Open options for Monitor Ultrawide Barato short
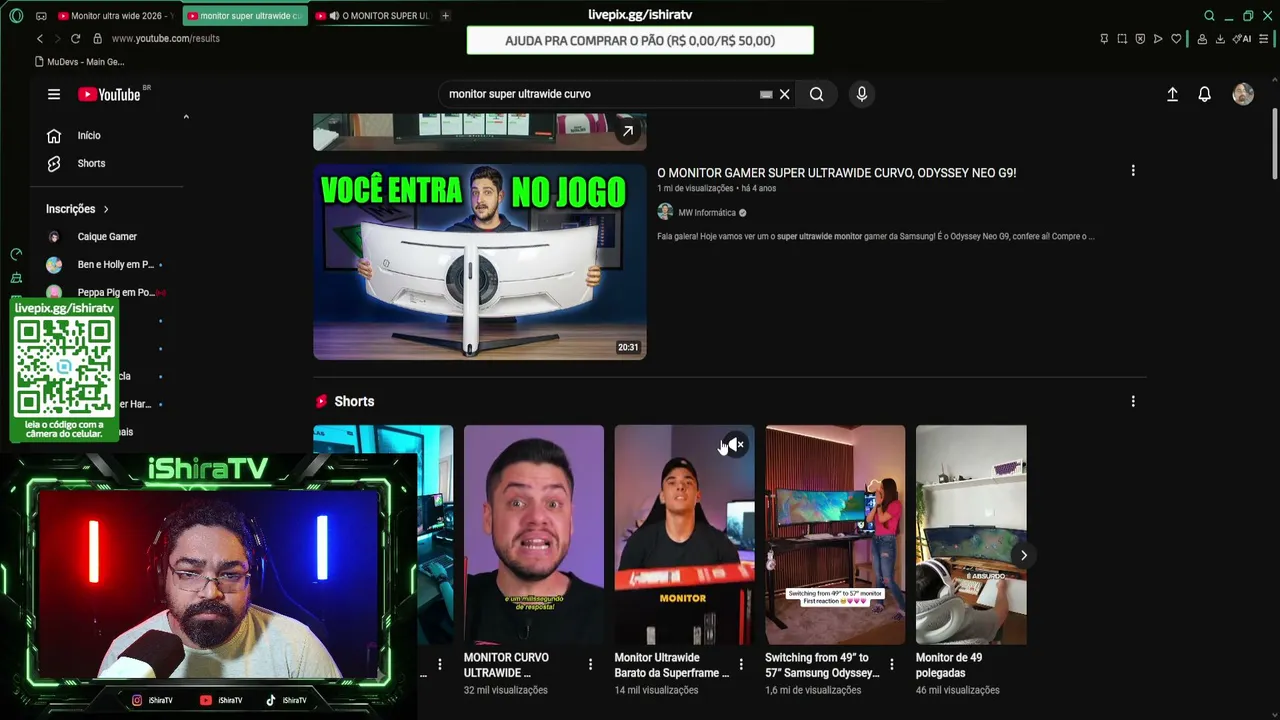The width and height of the screenshot is (1280, 720). click(x=741, y=664)
